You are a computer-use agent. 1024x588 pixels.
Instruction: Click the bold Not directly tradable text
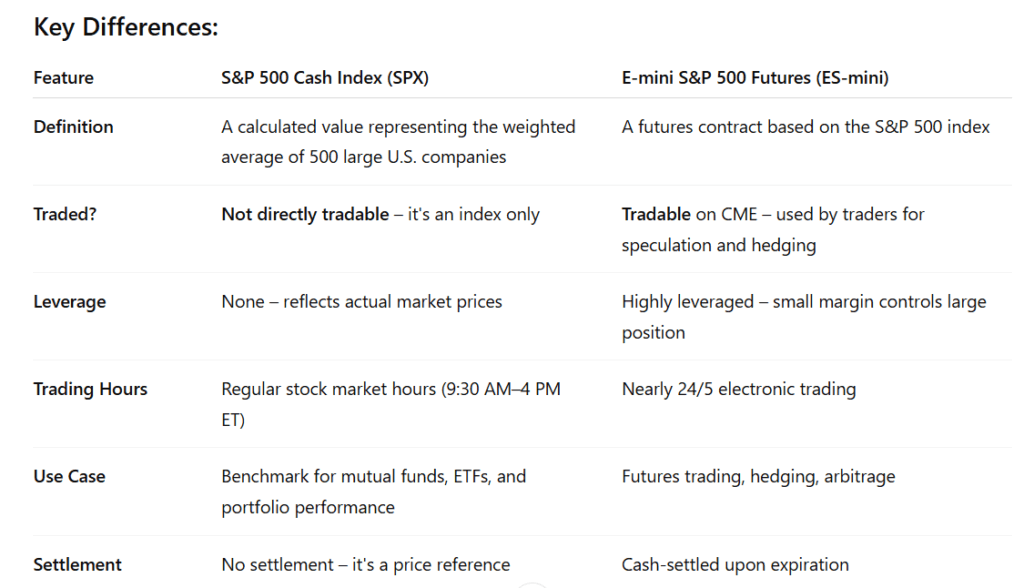(x=305, y=214)
